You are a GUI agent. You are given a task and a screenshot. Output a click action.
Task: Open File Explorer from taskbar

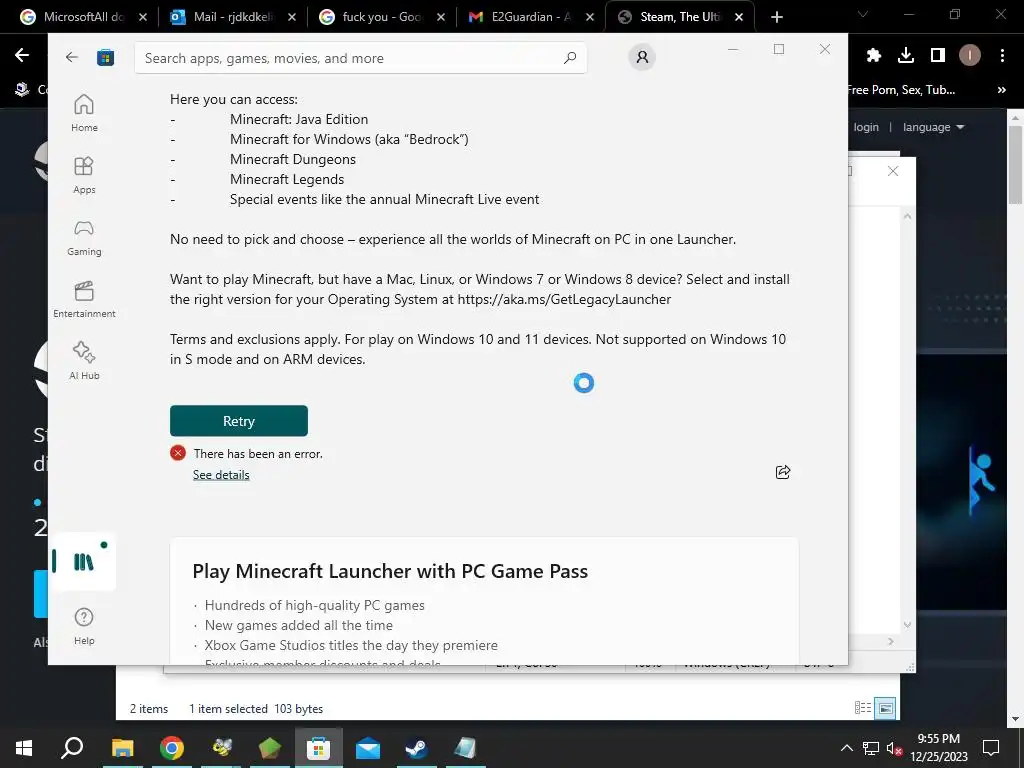(x=122, y=748)
